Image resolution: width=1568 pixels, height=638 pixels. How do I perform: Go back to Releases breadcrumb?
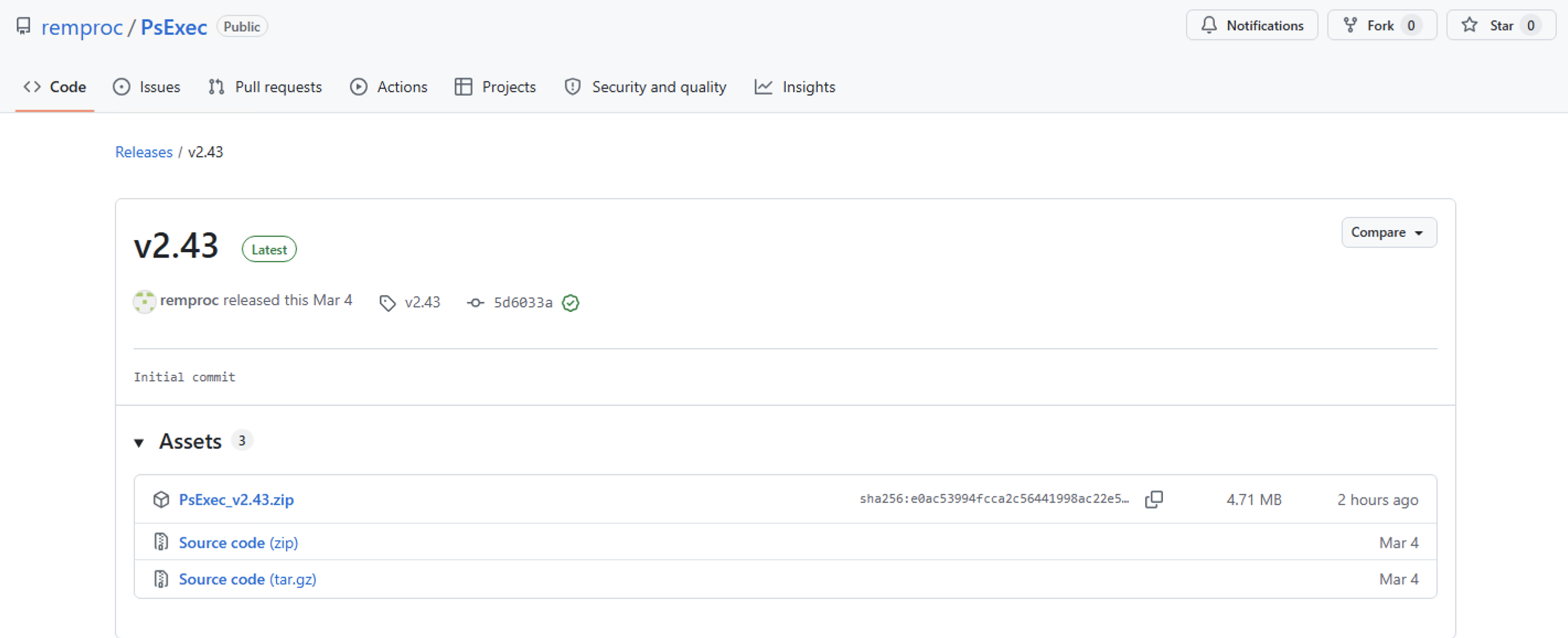(144, 153)
